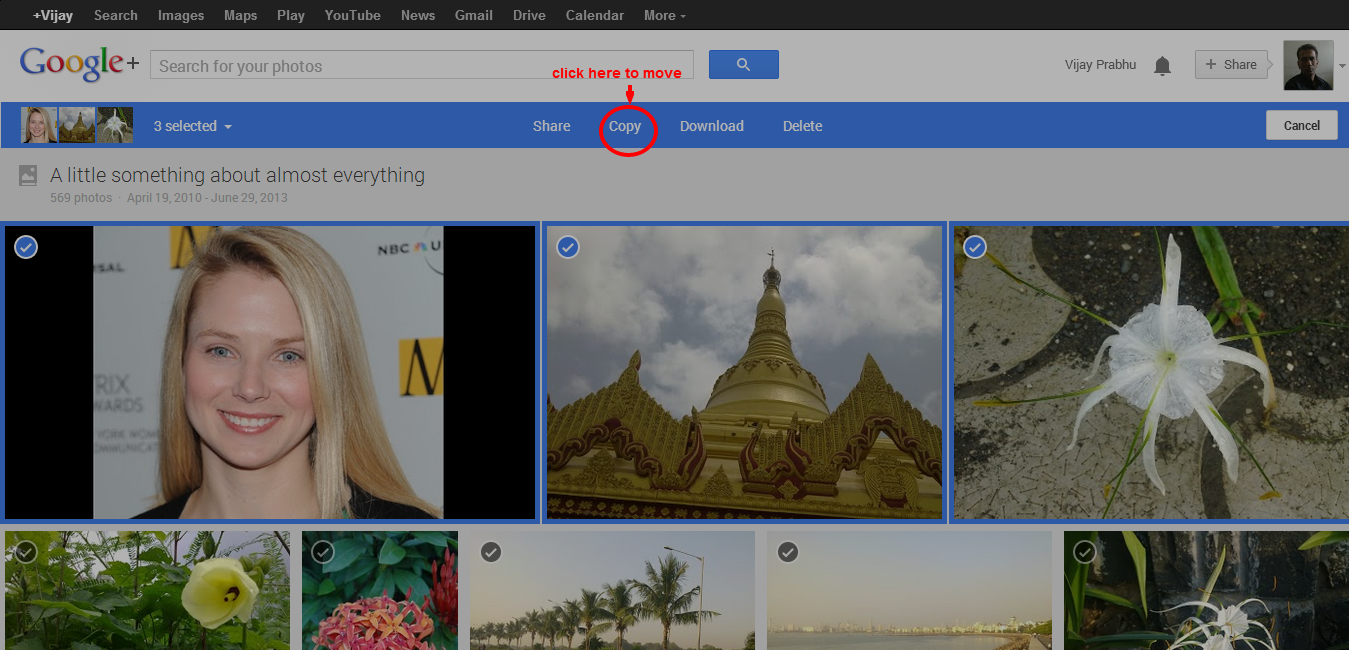The width and height of the screenshot is (1349, 650).
Task: Download the selected photos
Action: (x=711, y=126)
